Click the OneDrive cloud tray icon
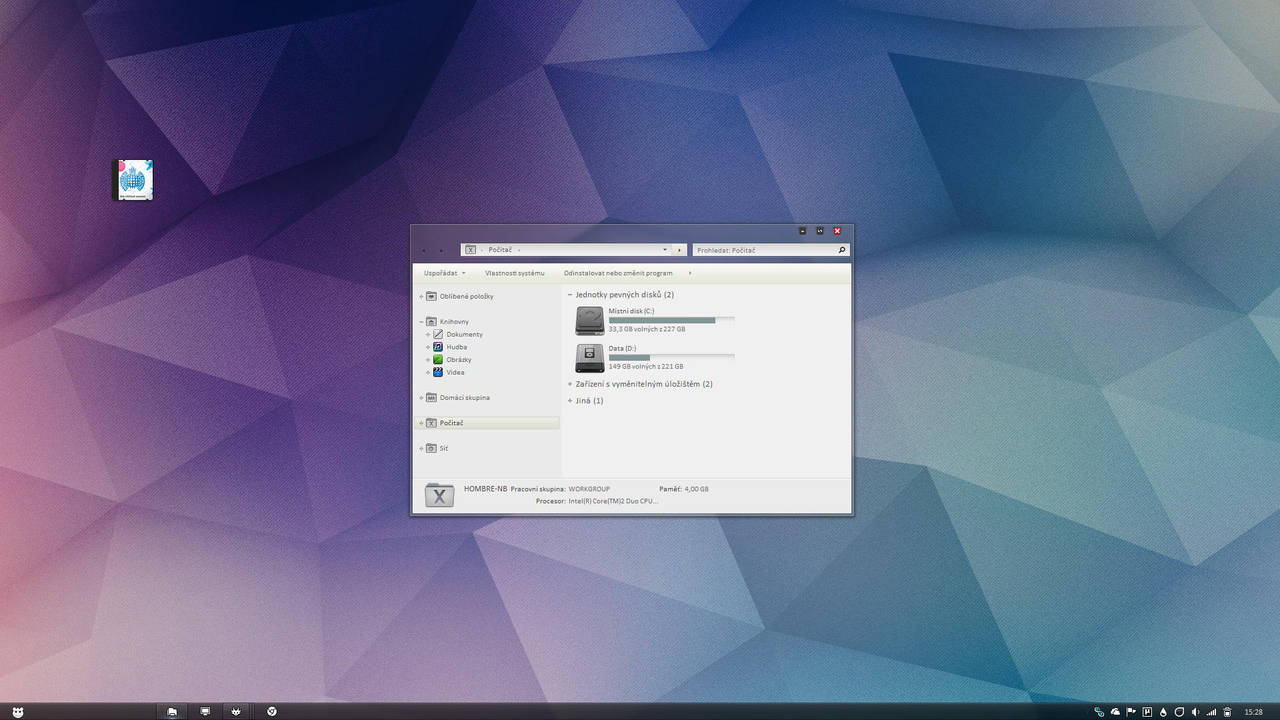Screen dimensions: 1280x720 point(1115,712)
